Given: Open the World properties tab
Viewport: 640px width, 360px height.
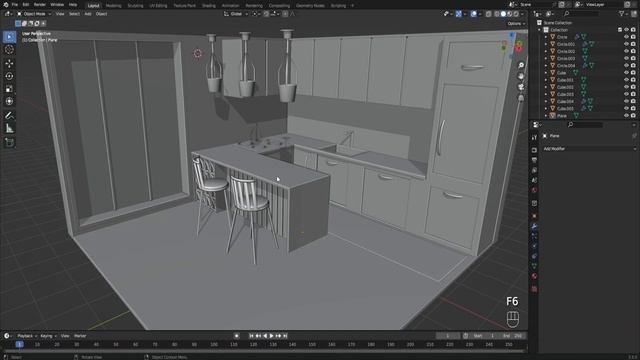Looking at the screenshot, I should pyautogui.click(x=534, y=190).
